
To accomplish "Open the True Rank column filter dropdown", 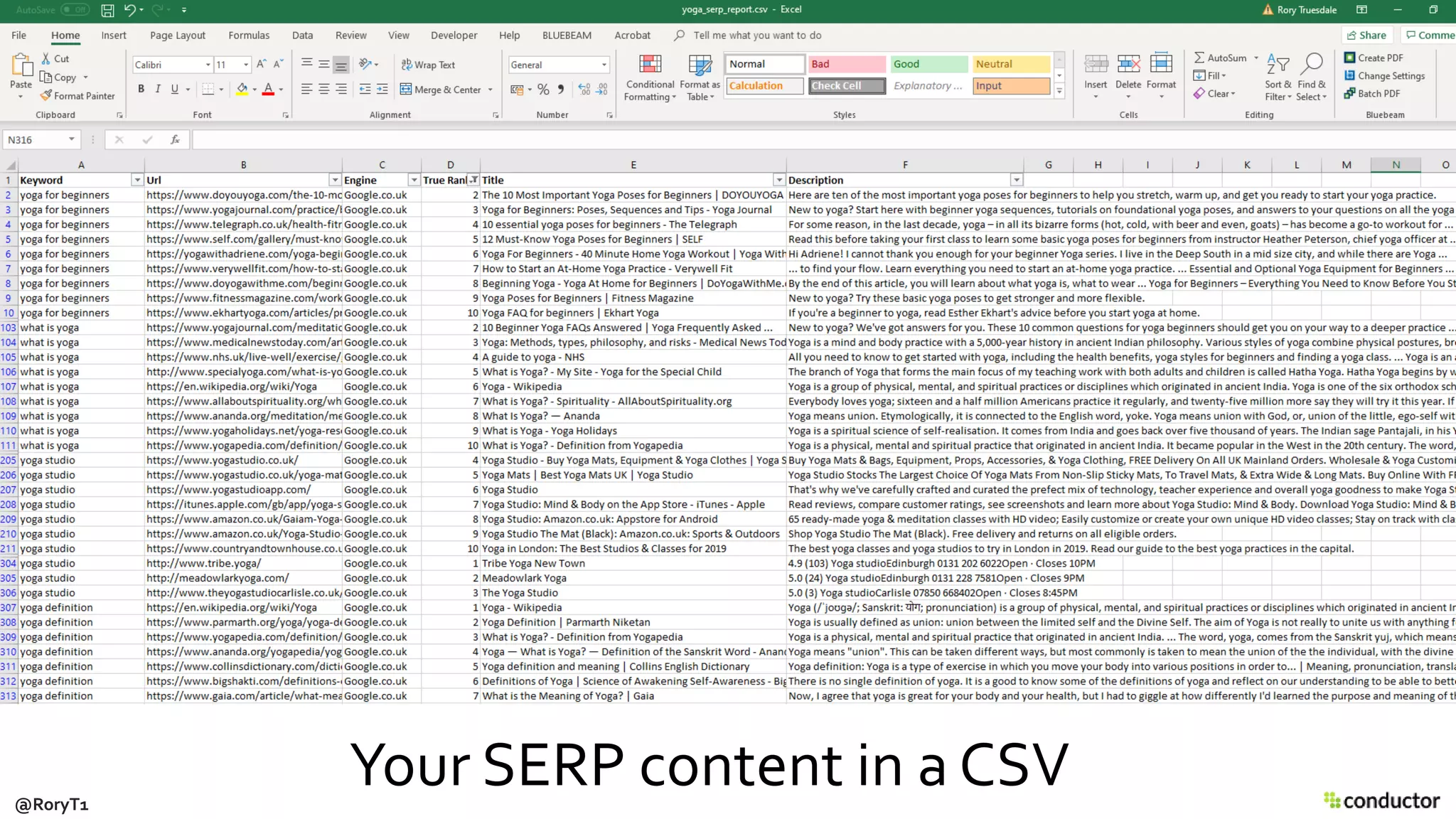I will pyautogui.click(x=473, y=181).
